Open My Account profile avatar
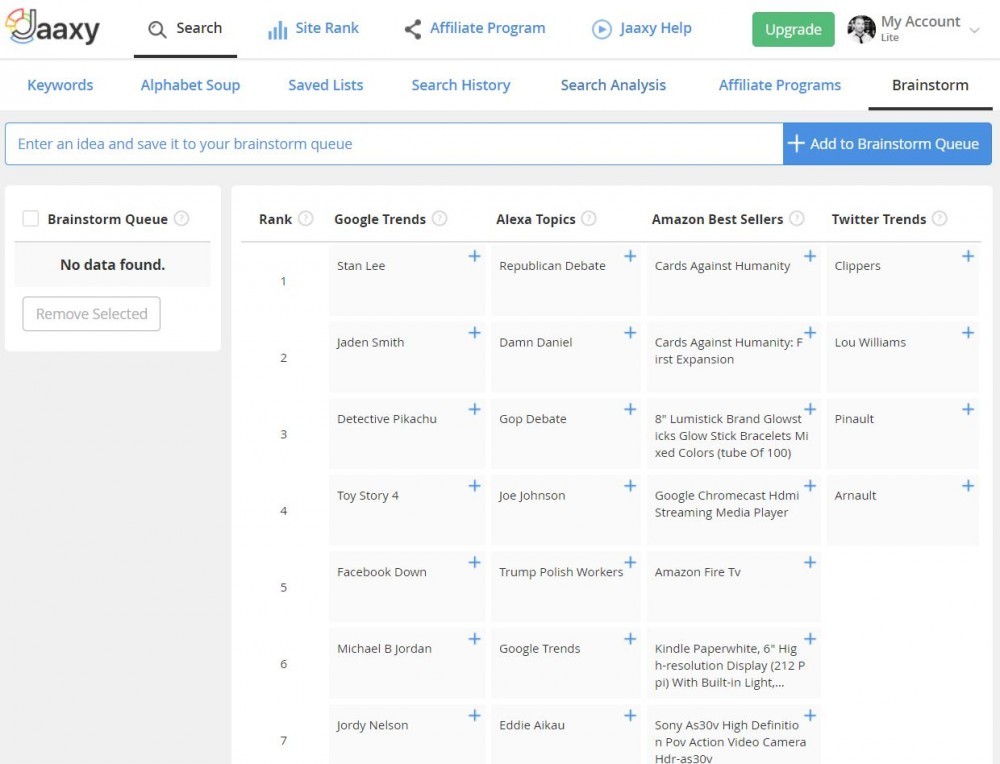Viewport: 1000px width, 764px height. tap(861, 29)
